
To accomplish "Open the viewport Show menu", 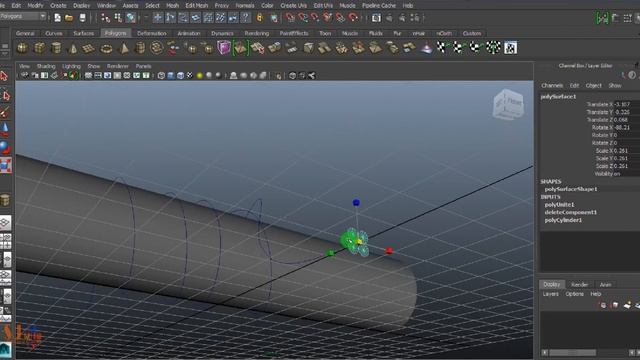I will click(93, 66).
